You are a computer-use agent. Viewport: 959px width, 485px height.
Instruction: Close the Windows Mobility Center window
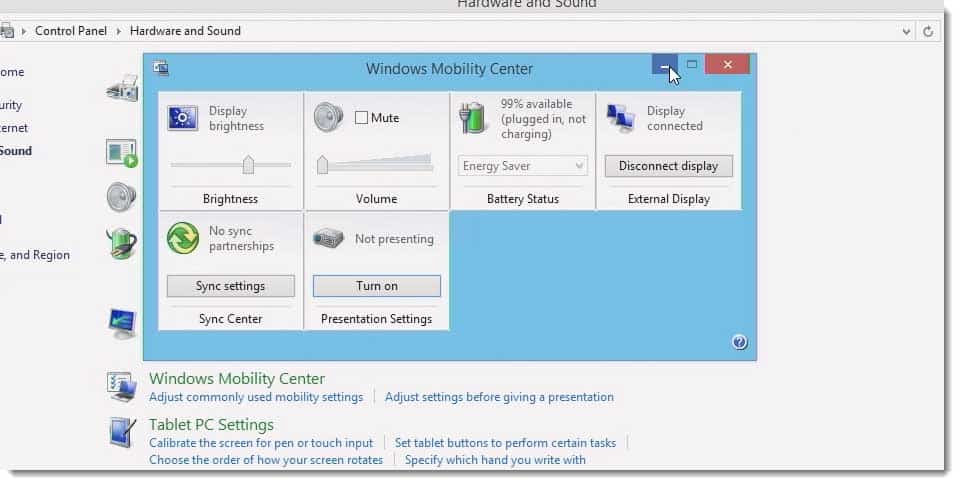click(727, 64)
